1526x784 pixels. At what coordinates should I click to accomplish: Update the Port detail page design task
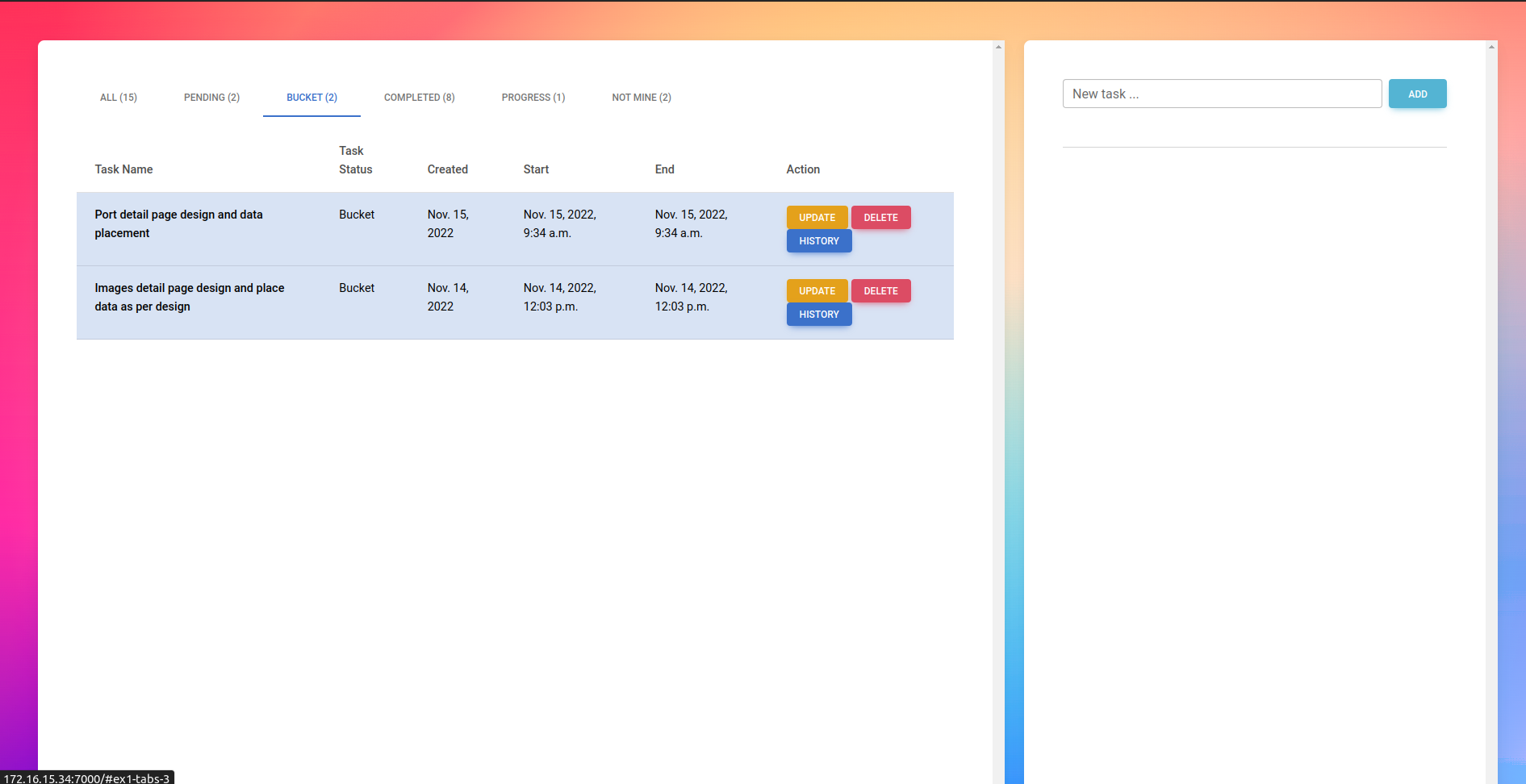pyautogui.click(x=817, y=218)
